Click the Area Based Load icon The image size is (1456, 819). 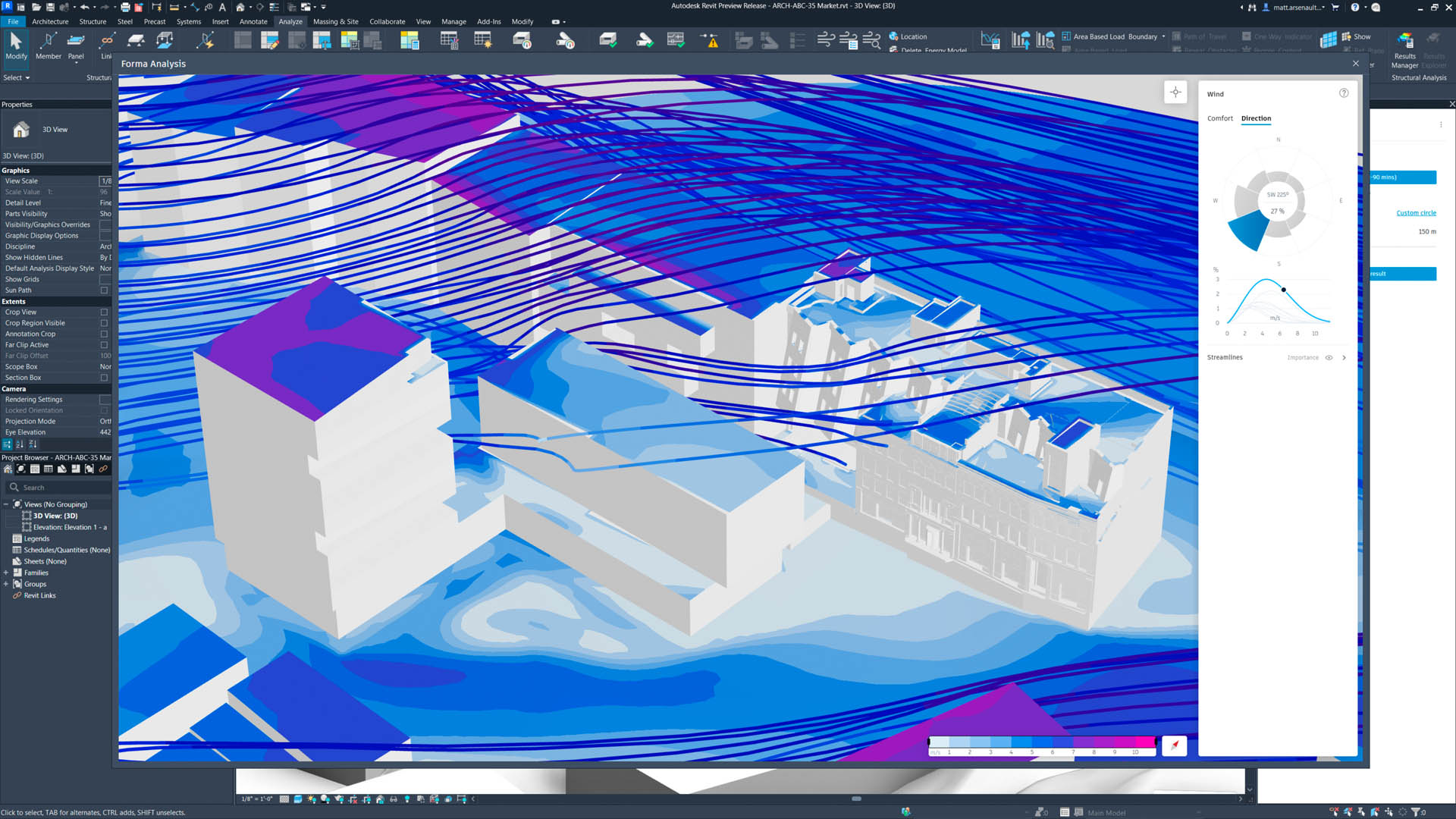pos(1065,36)
